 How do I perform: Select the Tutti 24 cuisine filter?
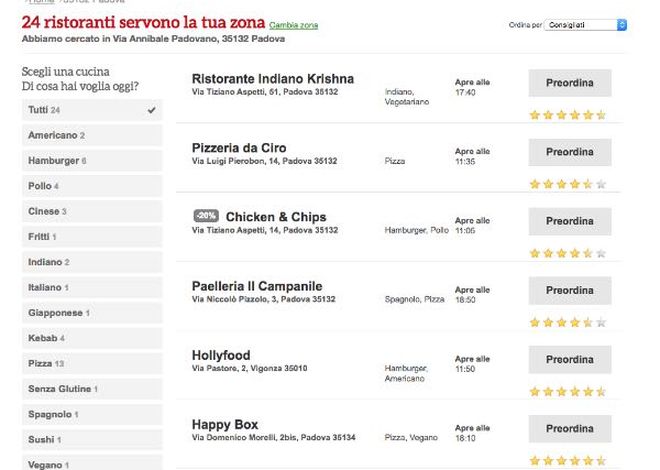pos(92,110)
